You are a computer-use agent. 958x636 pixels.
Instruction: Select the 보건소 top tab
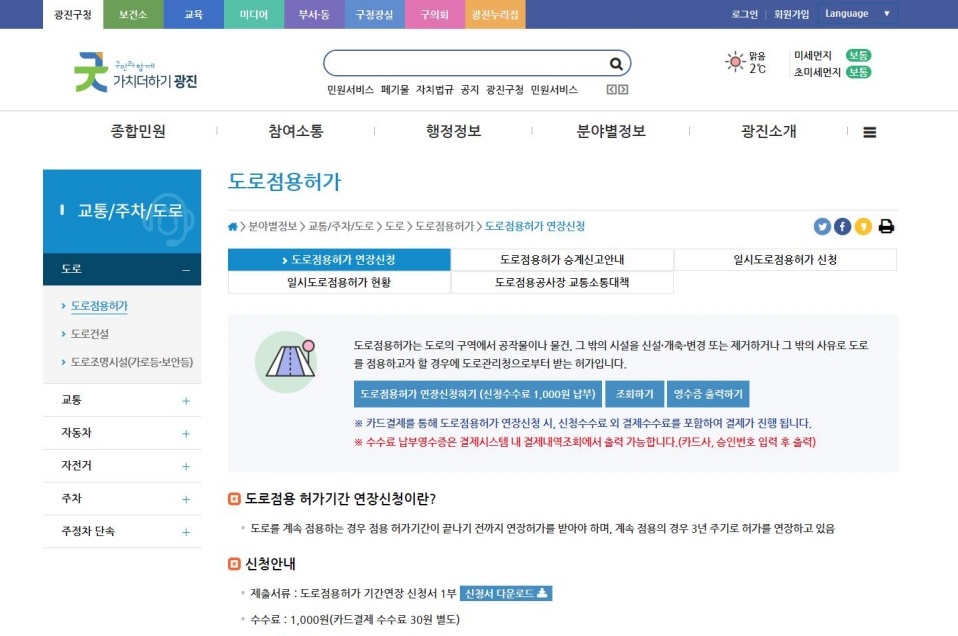133,15
